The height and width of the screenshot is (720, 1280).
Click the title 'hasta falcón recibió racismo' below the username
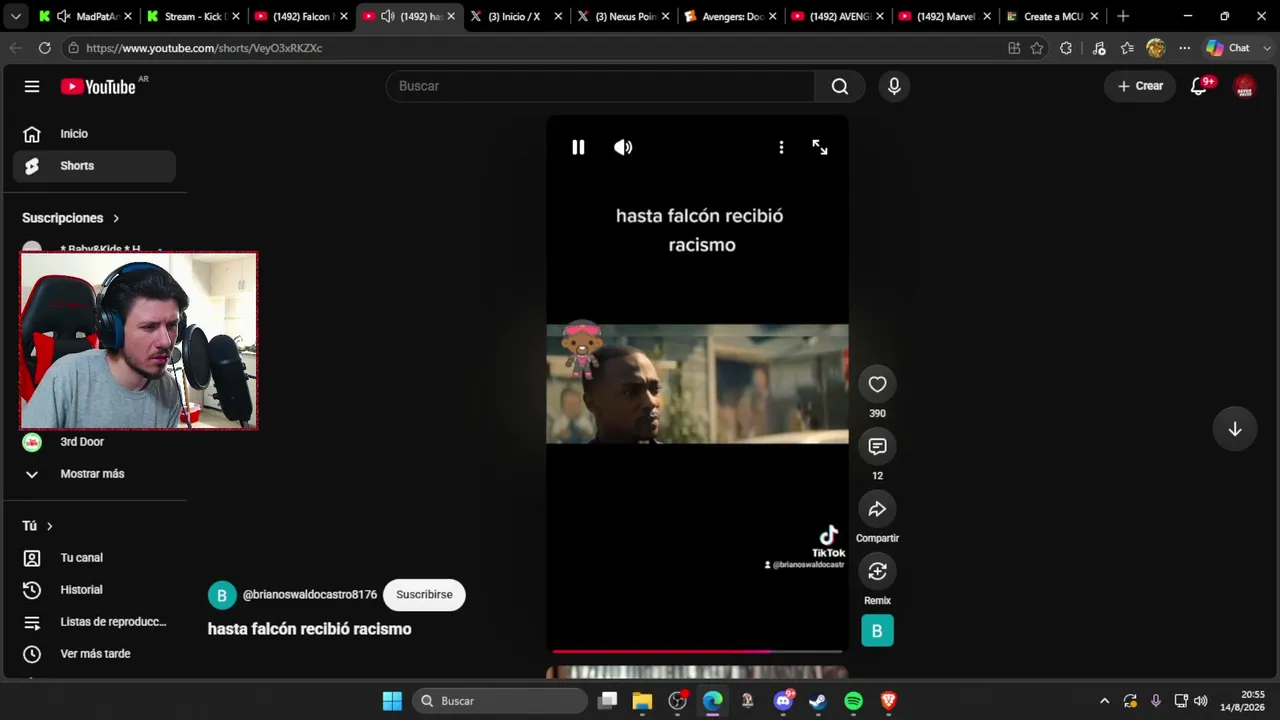tap(310, 629)
